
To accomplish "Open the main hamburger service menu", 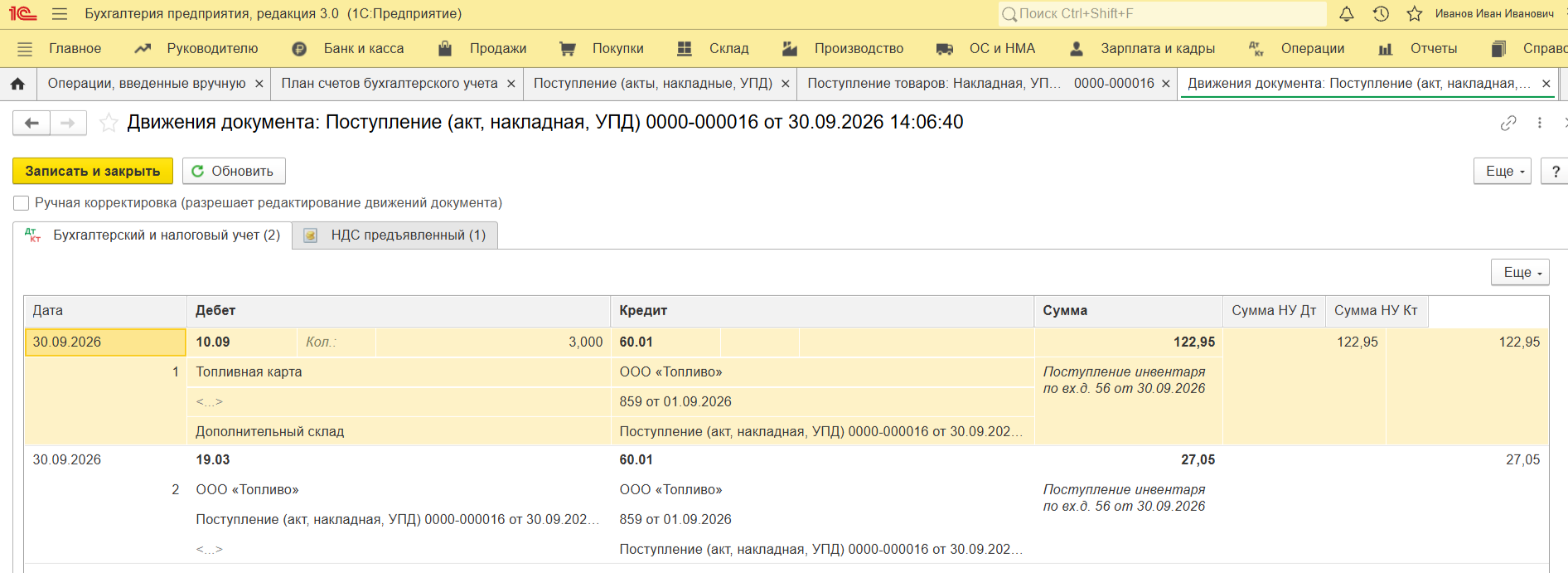I will coord(59,14).
